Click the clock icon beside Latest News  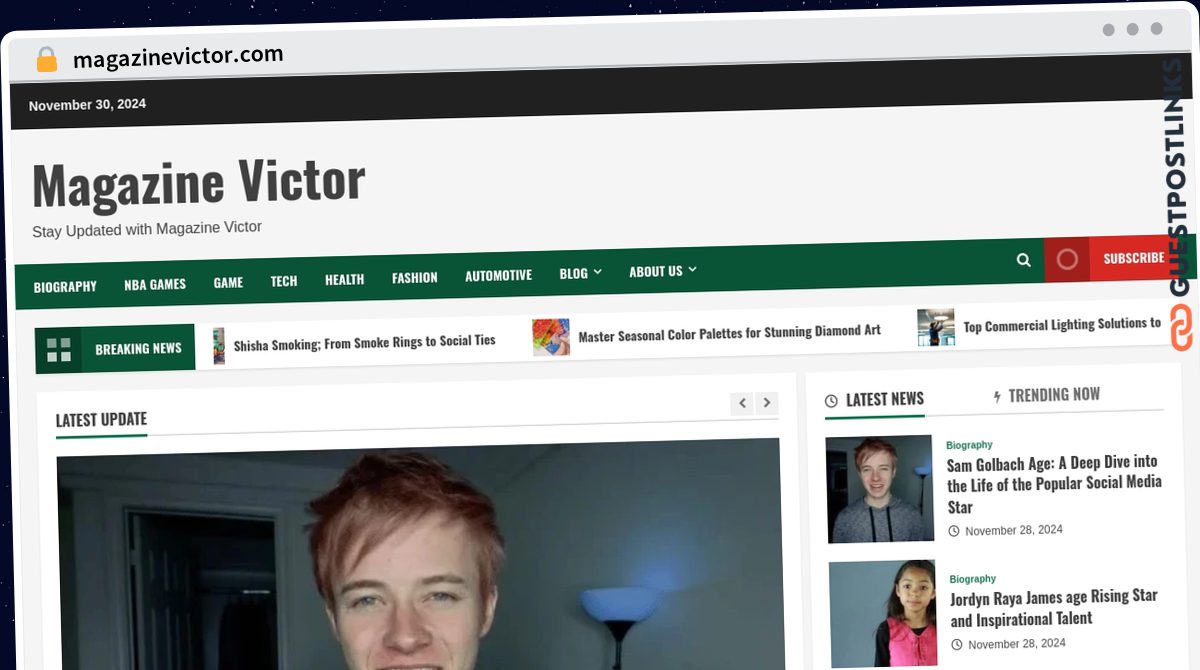coord(831,401)
